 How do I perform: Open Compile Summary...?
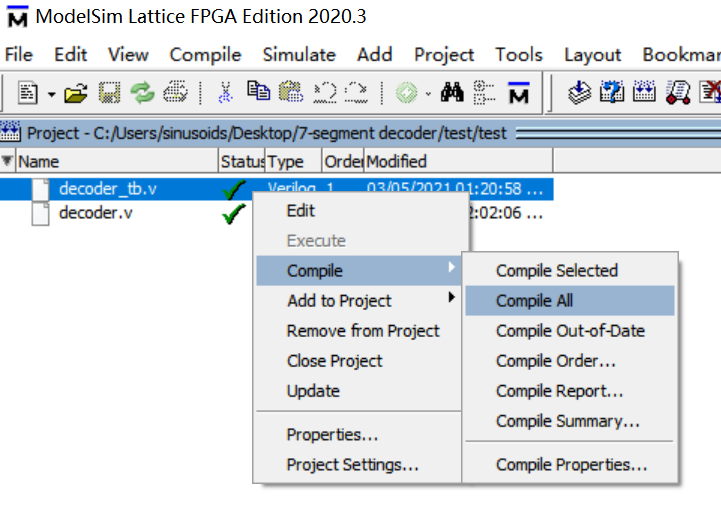coord(570,421)
